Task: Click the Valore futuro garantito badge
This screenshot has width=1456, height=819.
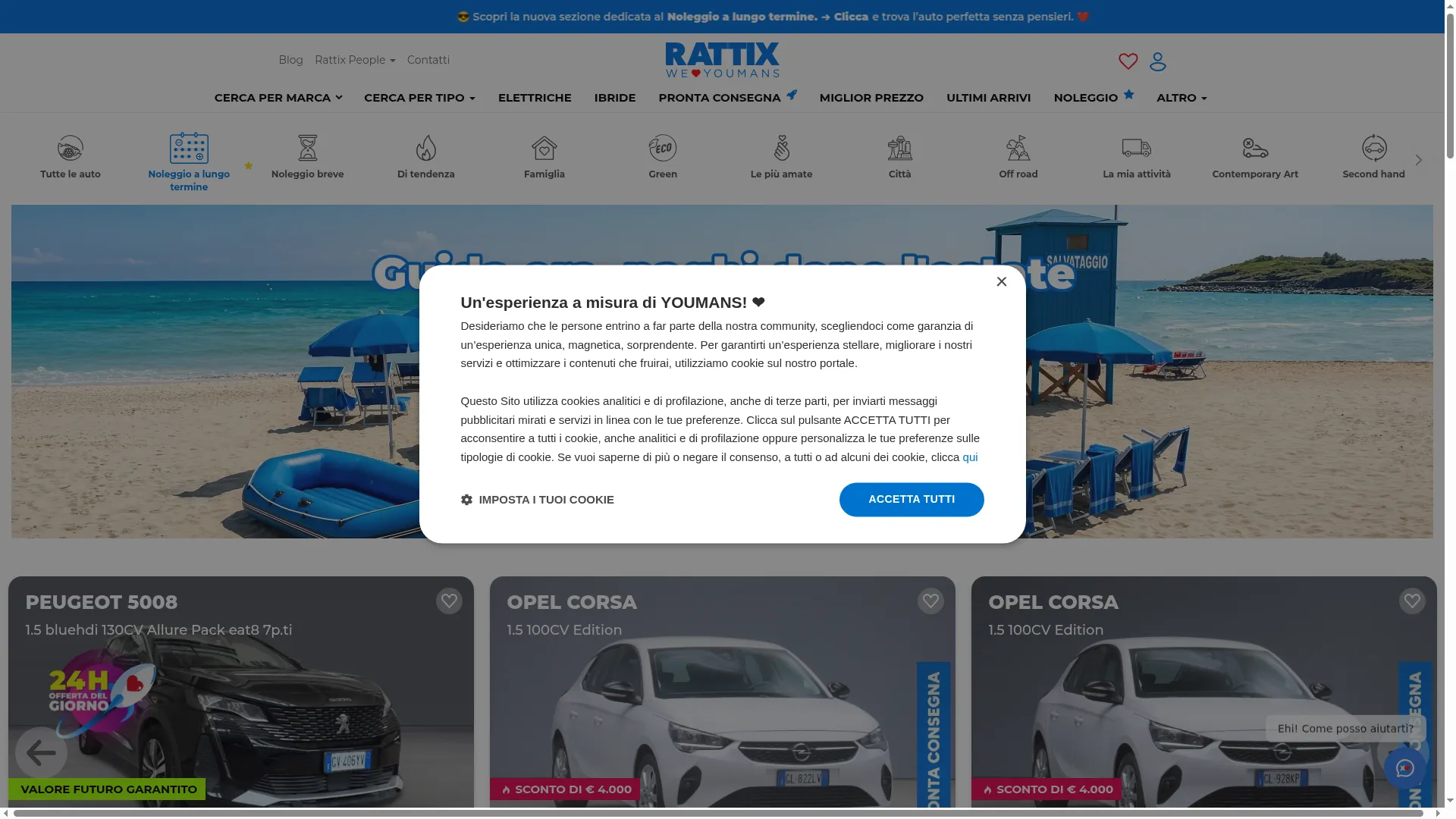Action: 107,789
